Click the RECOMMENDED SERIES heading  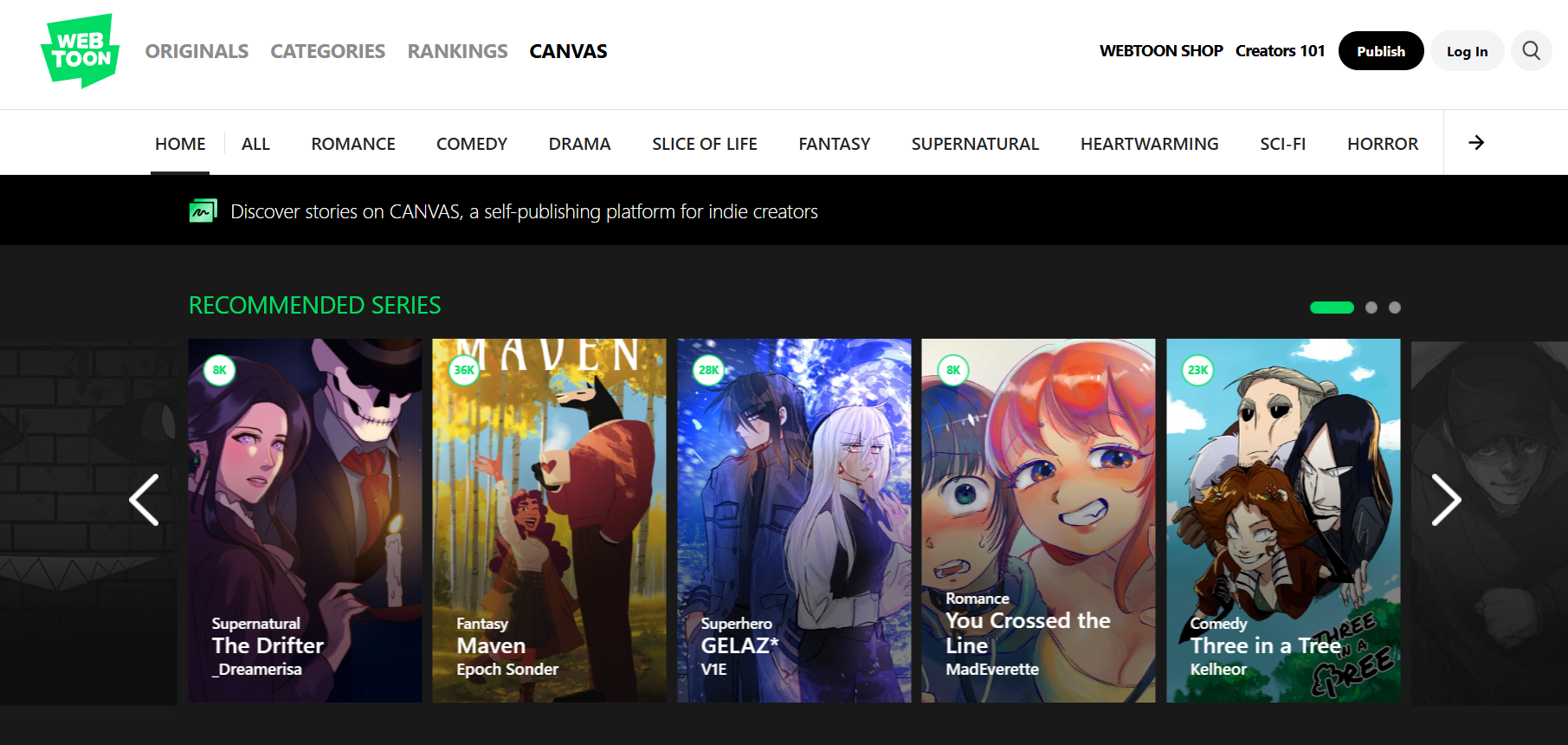click(315, 306)
